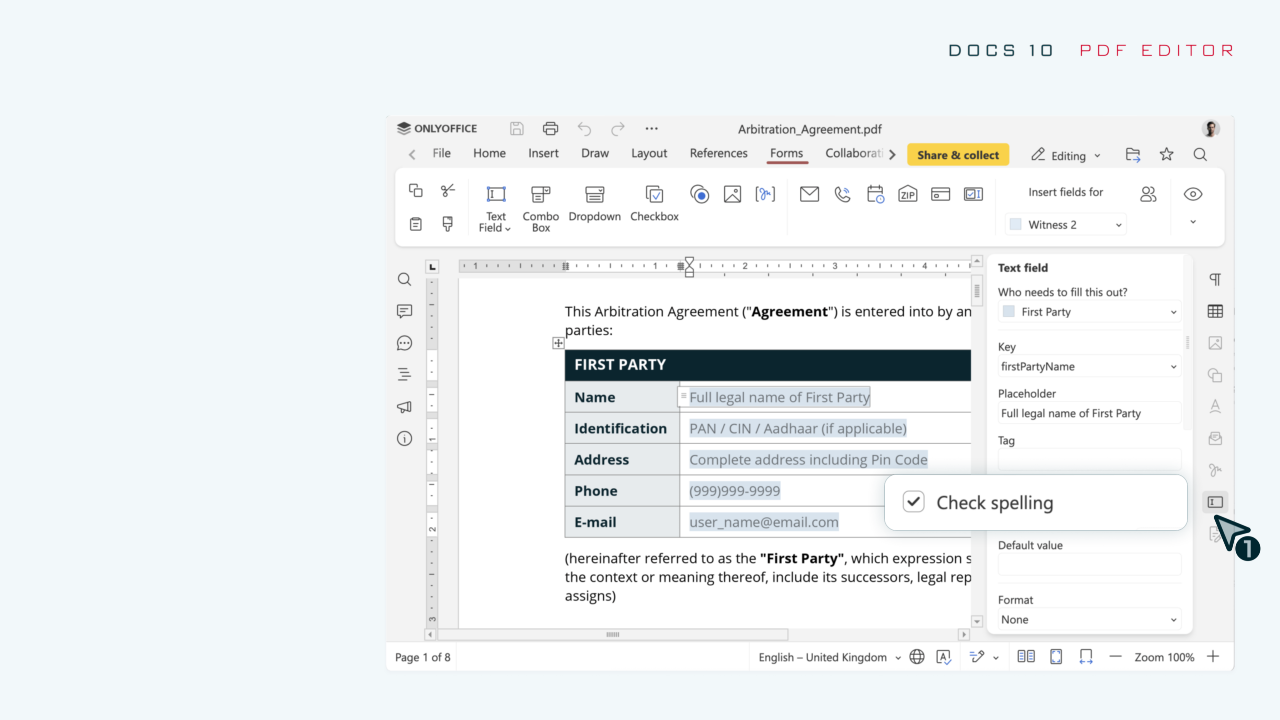Open the Comments panel in left sidebar
The image size is (1280, 720).
pyautogui.click(x=404, y=311)
